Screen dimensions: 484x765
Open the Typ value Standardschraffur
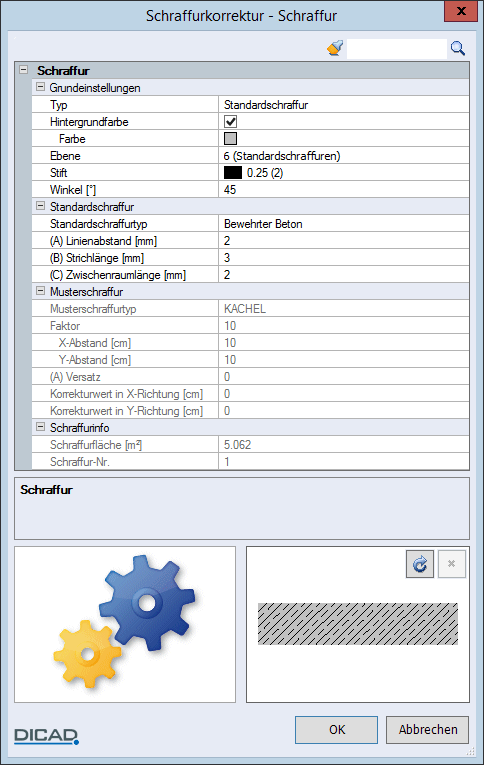click(x=343, y=105)
